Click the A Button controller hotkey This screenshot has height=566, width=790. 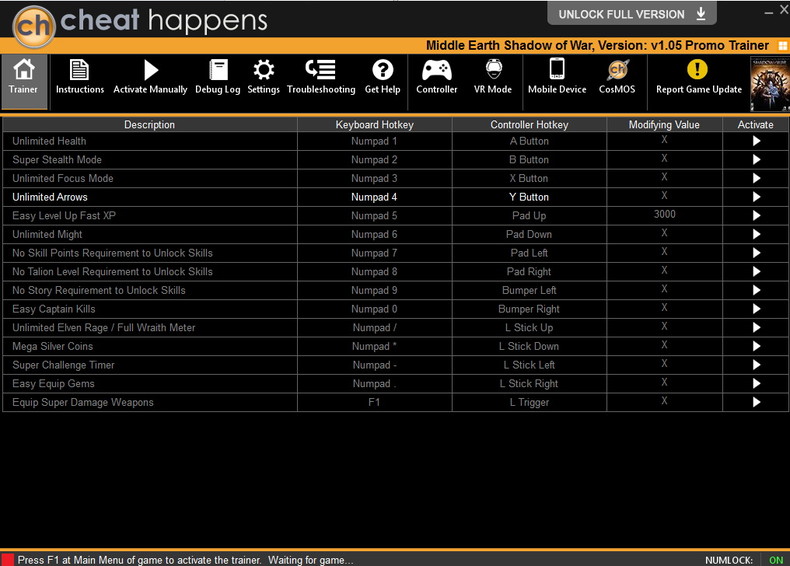529,141
